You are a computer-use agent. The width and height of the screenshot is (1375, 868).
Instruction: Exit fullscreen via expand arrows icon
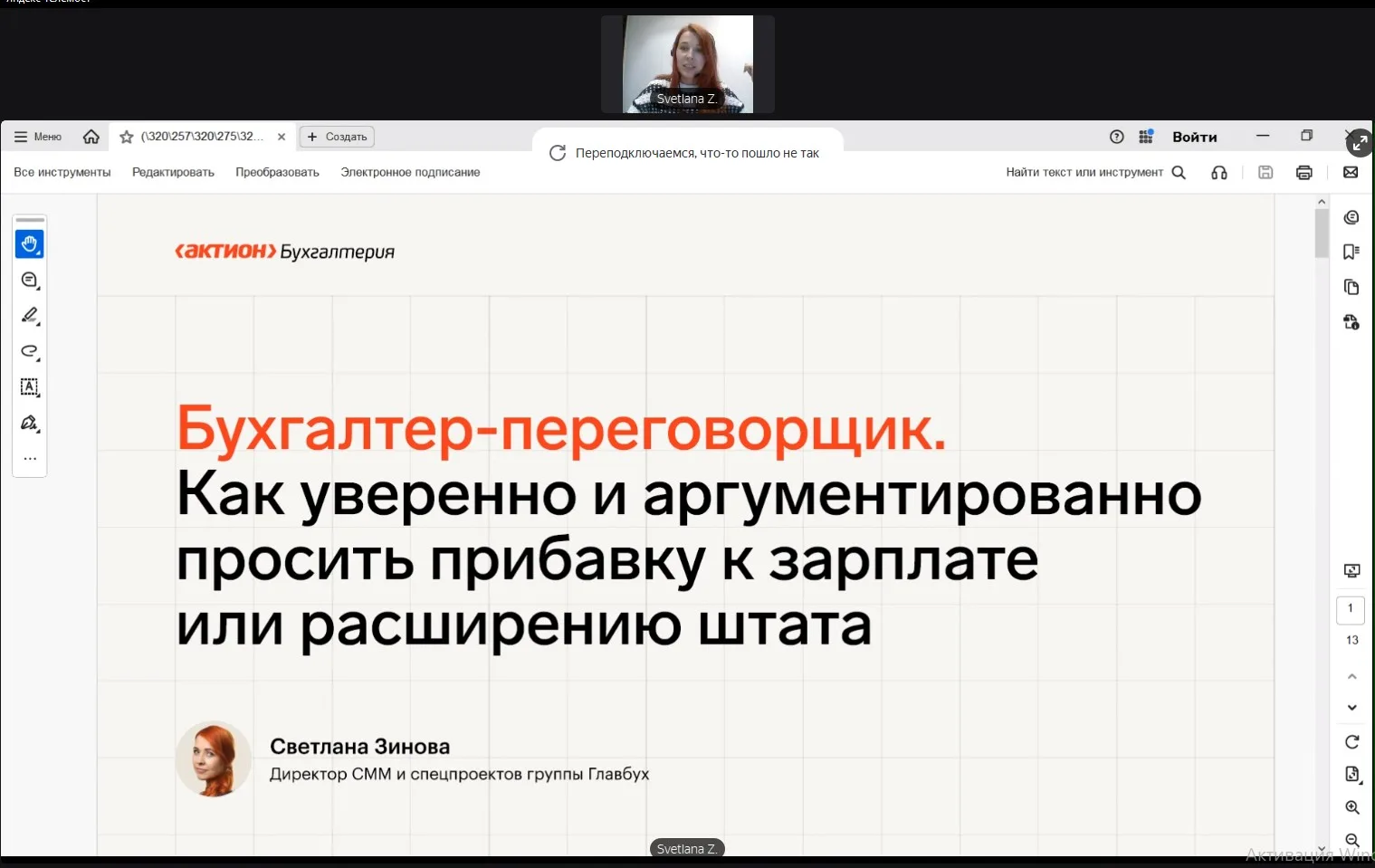tap(1360, 143)
